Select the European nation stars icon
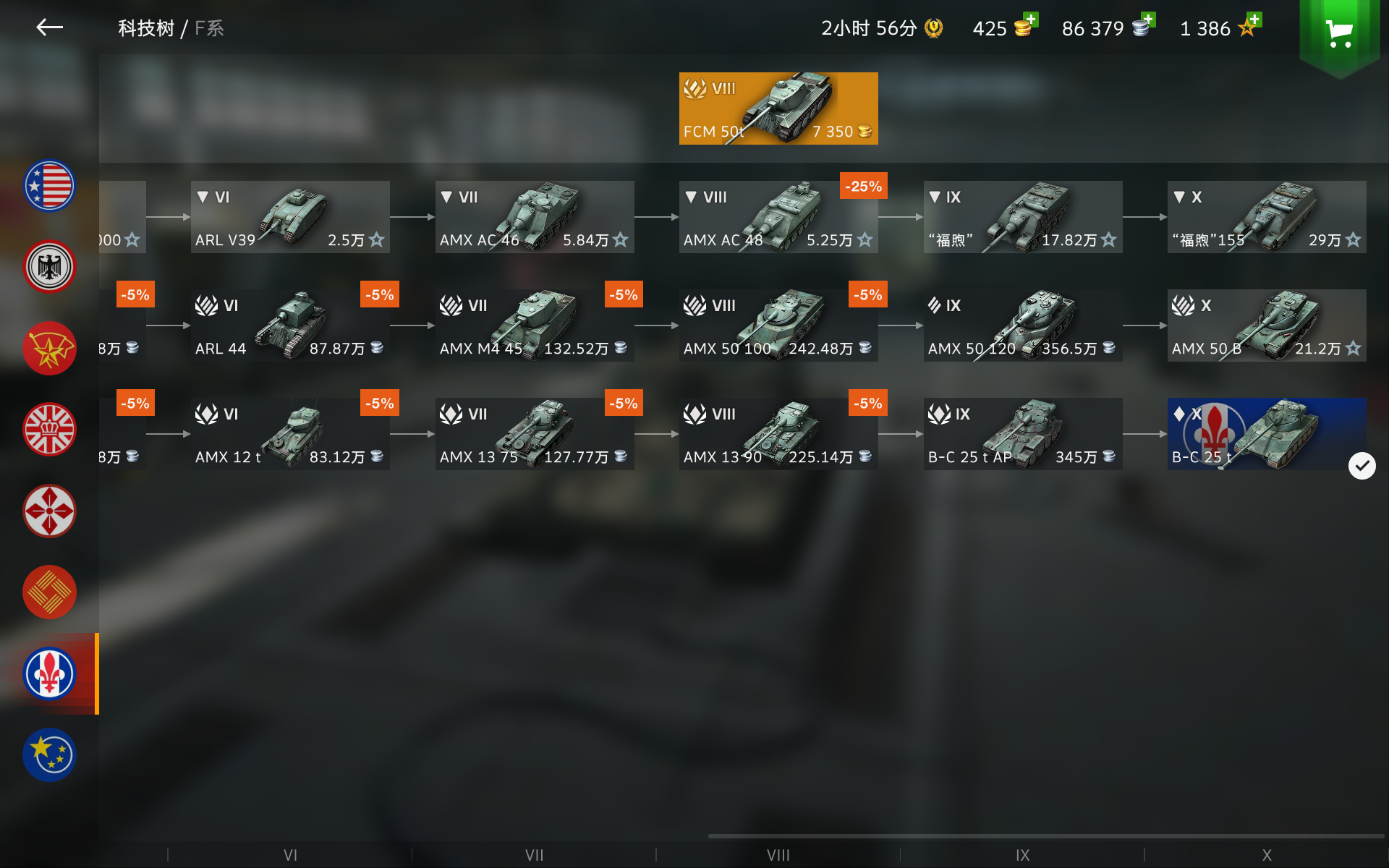1389x868 pixels. 49,754
